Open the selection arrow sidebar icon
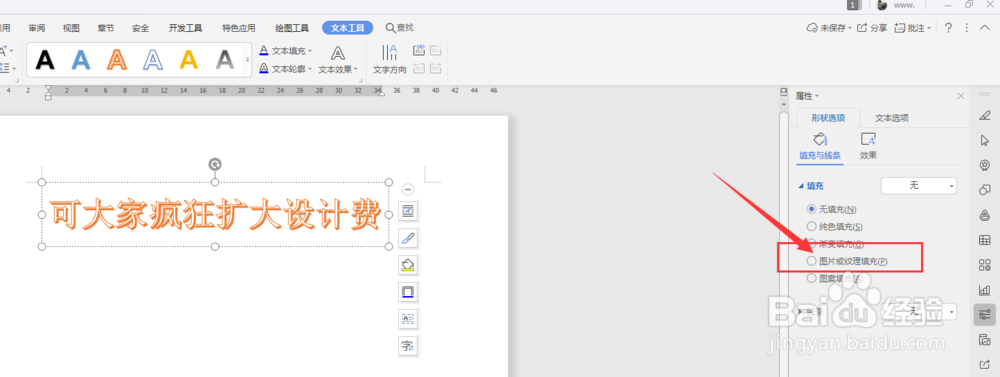 point(985,140)
